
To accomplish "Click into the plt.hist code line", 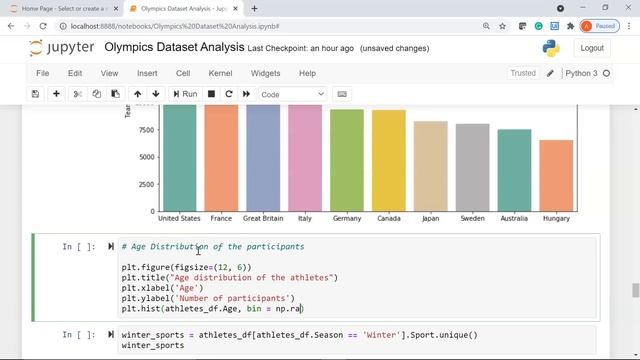I will (213, 309).
